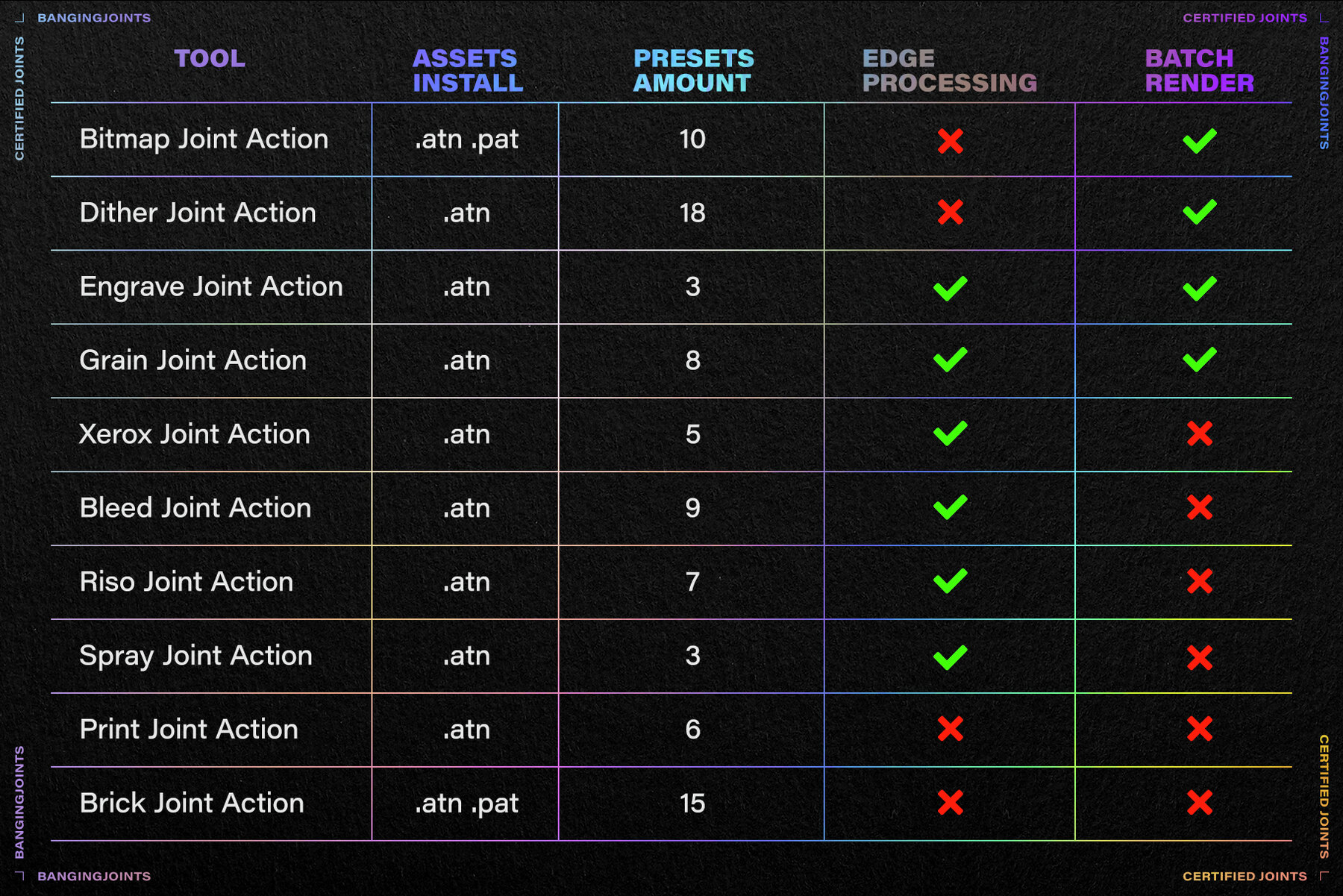Click Riso Joint Action's red batch render X
Image resolution: width=1343 pixels, height=896 pixels.
1199,581
